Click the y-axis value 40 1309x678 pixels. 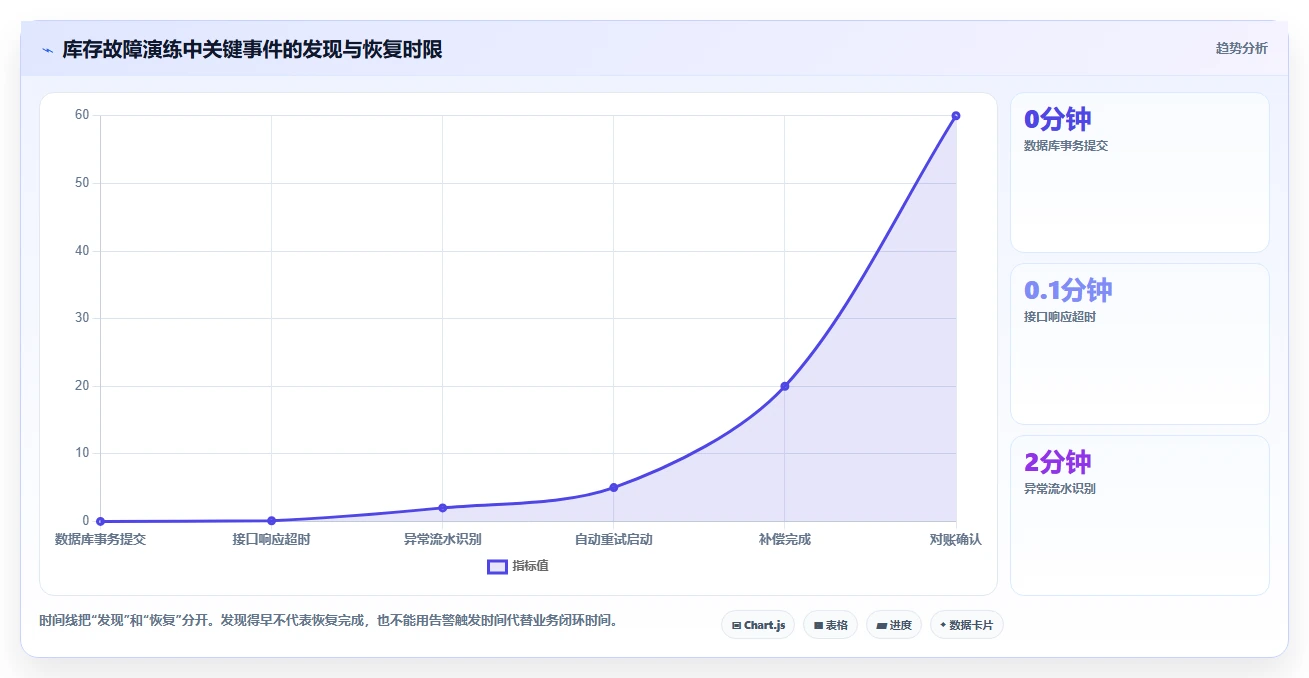pos(82,251)
